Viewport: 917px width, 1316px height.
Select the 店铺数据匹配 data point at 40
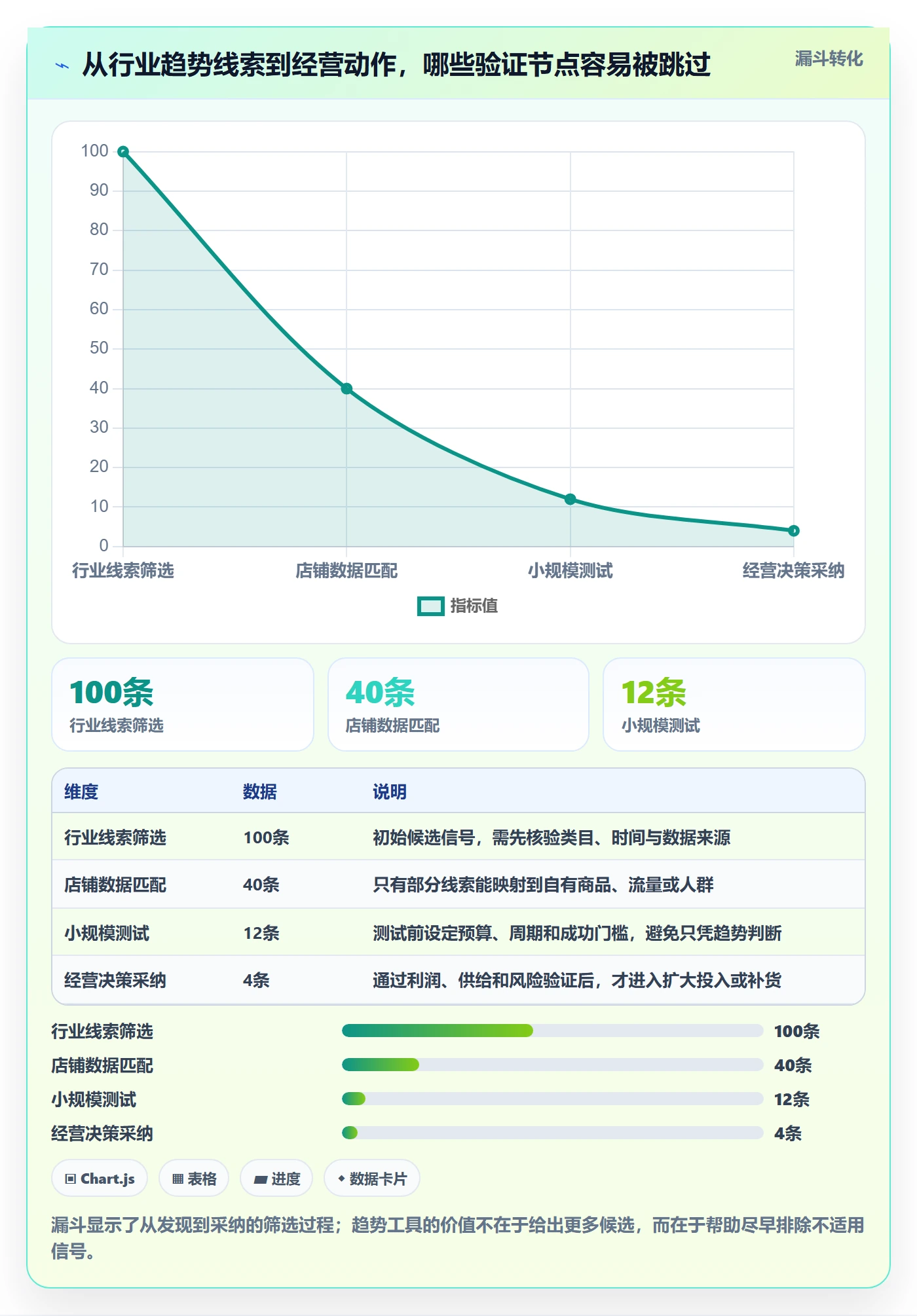tap(346, 389)
